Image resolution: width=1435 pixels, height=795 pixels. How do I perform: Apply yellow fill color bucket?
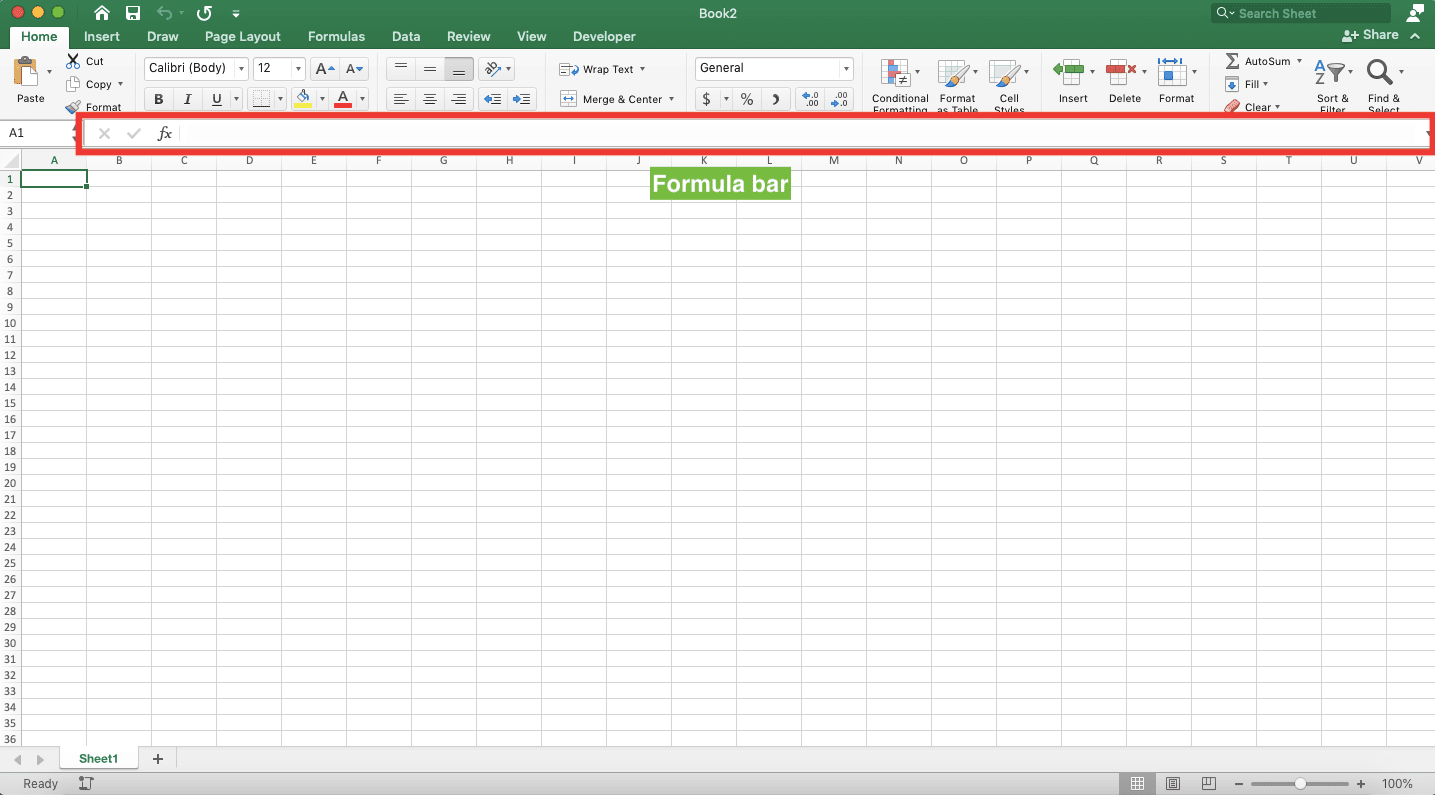(303, 99)
